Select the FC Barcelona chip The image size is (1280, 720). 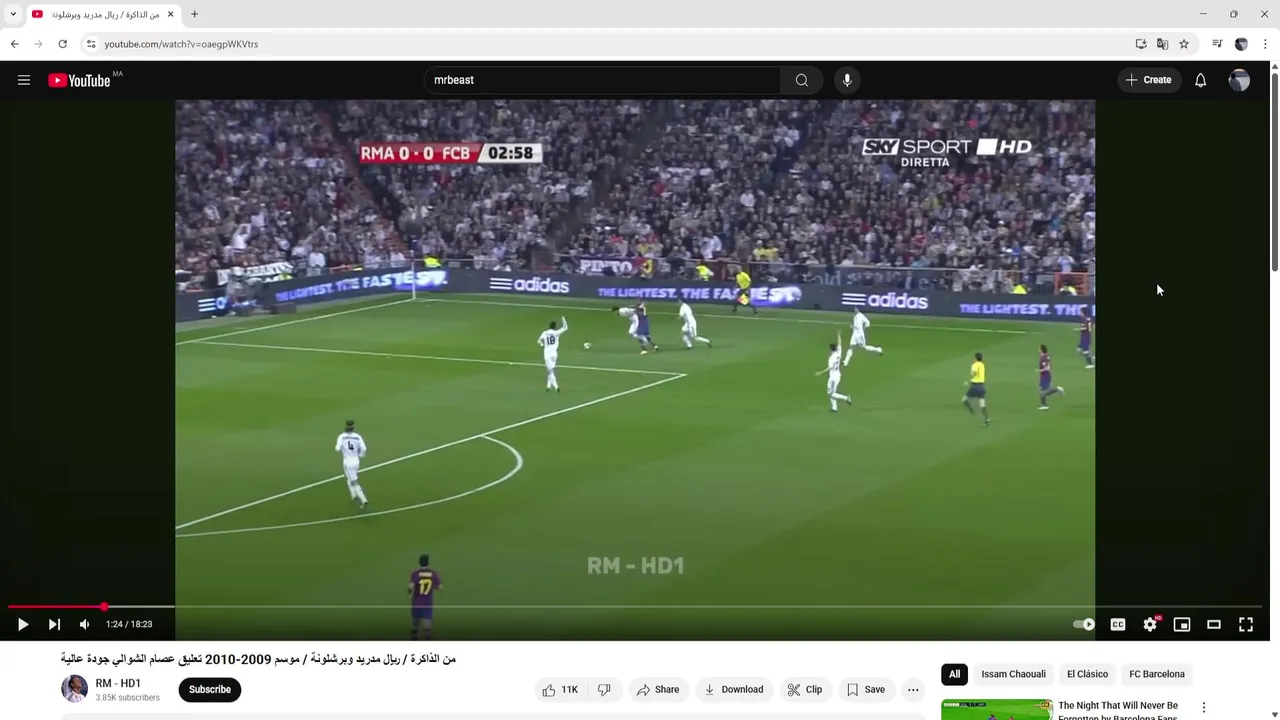[x=1157, y=674]
